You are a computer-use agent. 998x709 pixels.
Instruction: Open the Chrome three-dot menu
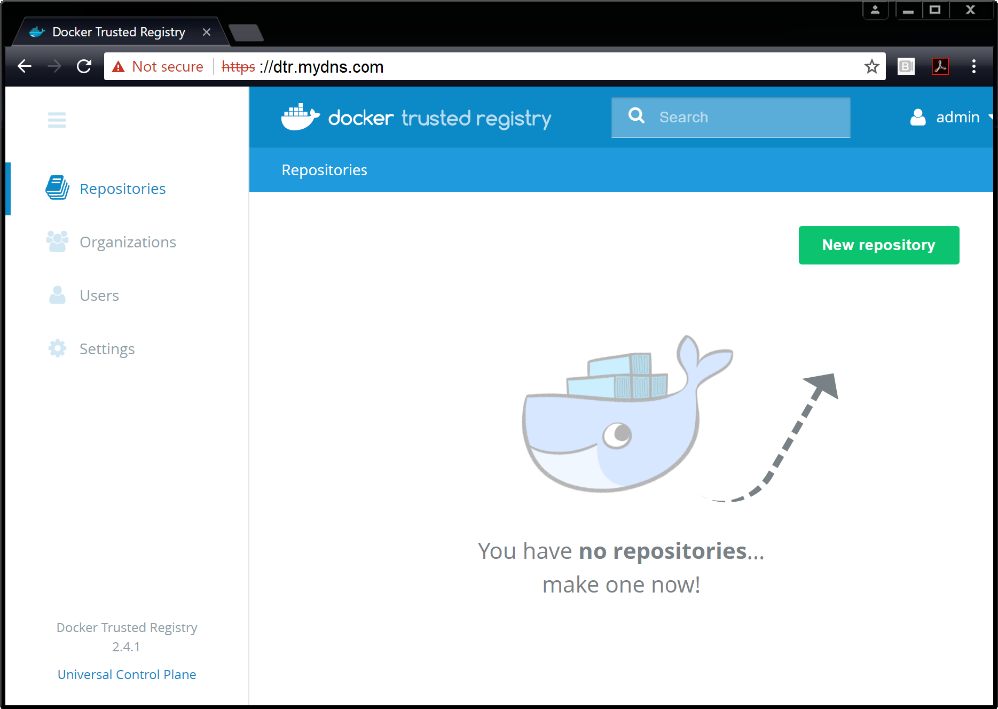click(973, 66)
